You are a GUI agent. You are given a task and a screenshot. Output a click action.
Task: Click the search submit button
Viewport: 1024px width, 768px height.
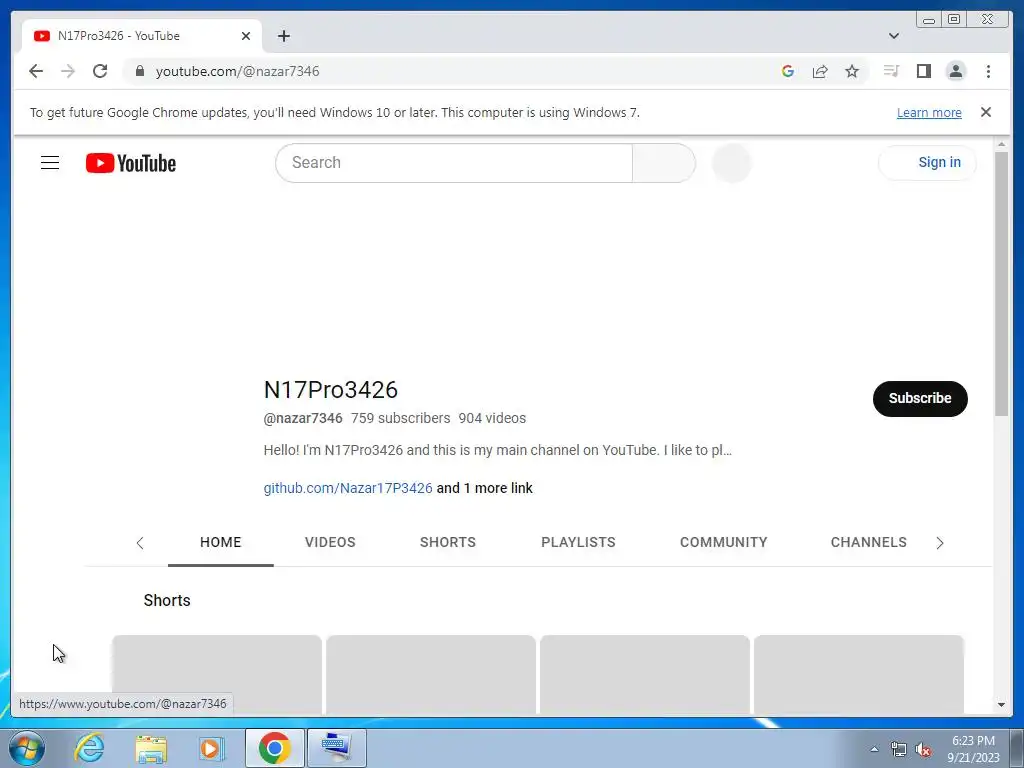664,163
